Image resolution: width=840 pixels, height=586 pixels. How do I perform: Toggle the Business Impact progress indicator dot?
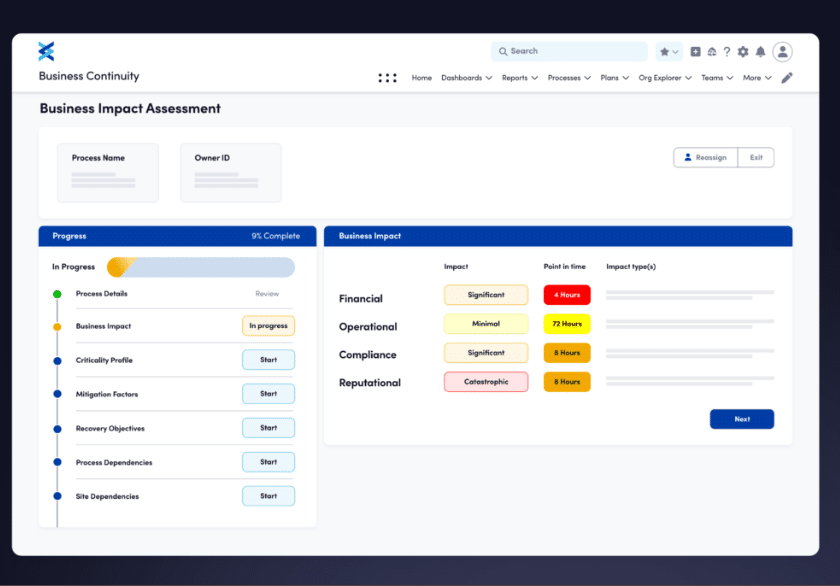pos(55,325)
